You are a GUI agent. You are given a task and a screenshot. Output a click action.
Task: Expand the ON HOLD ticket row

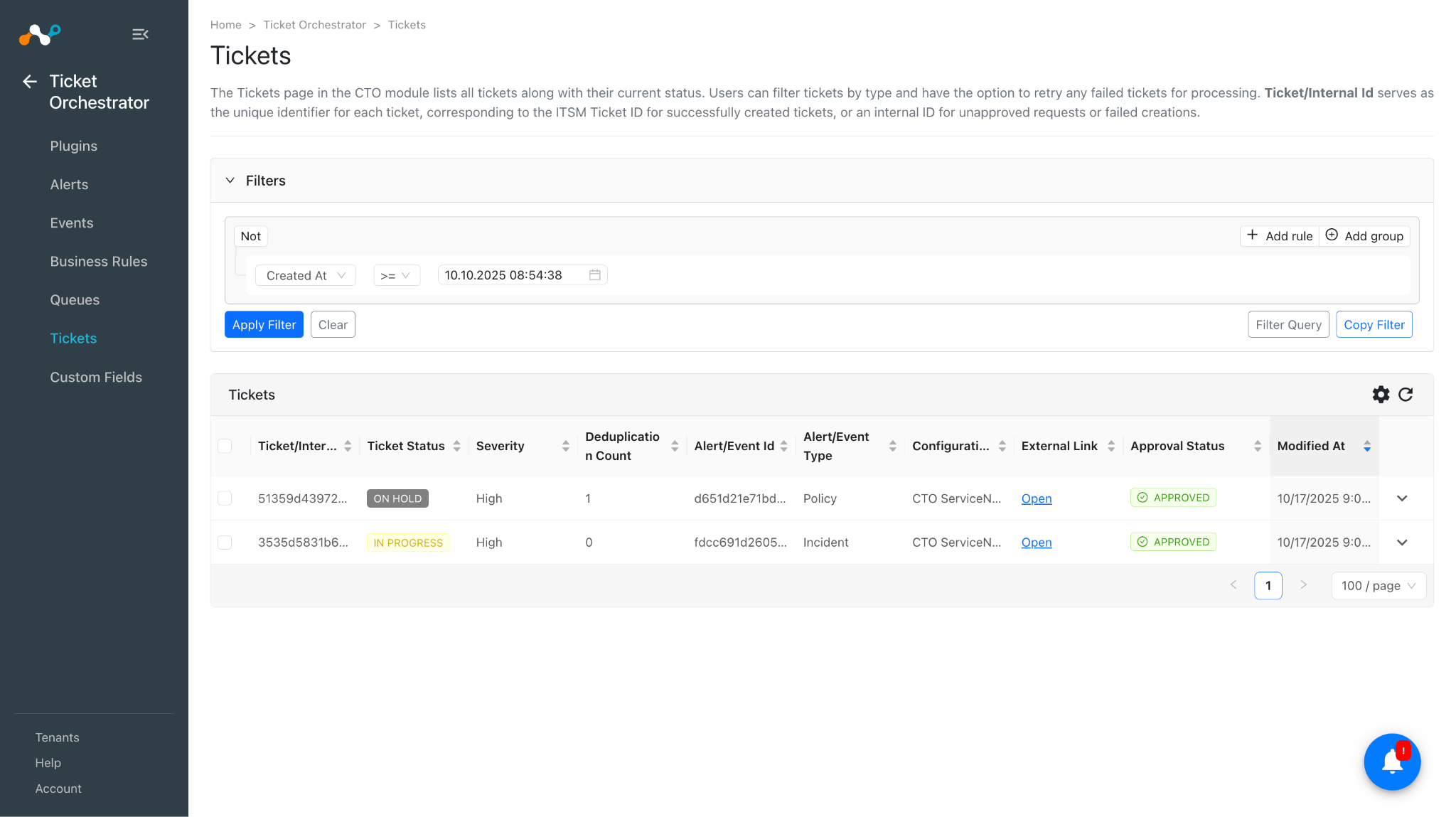point(1402,498)
